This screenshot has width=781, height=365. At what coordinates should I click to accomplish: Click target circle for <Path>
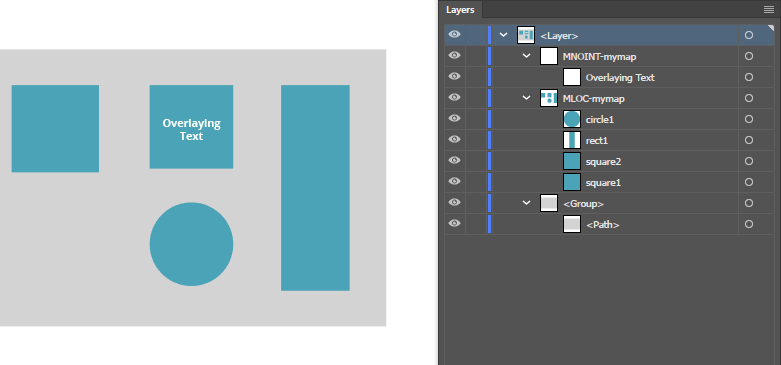click(x=749, y=224)
